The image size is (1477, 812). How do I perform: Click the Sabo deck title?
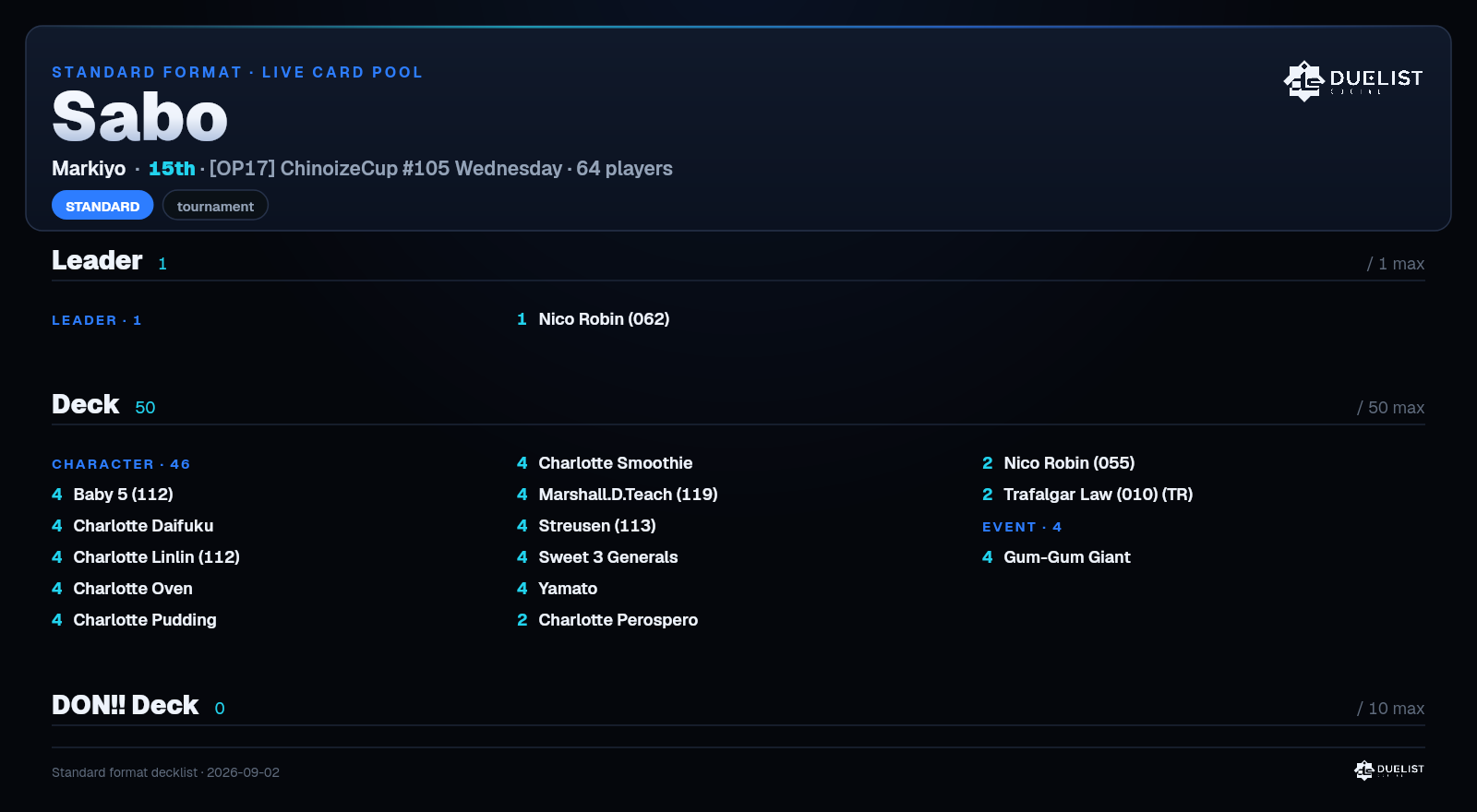click(x=139, y=117)
